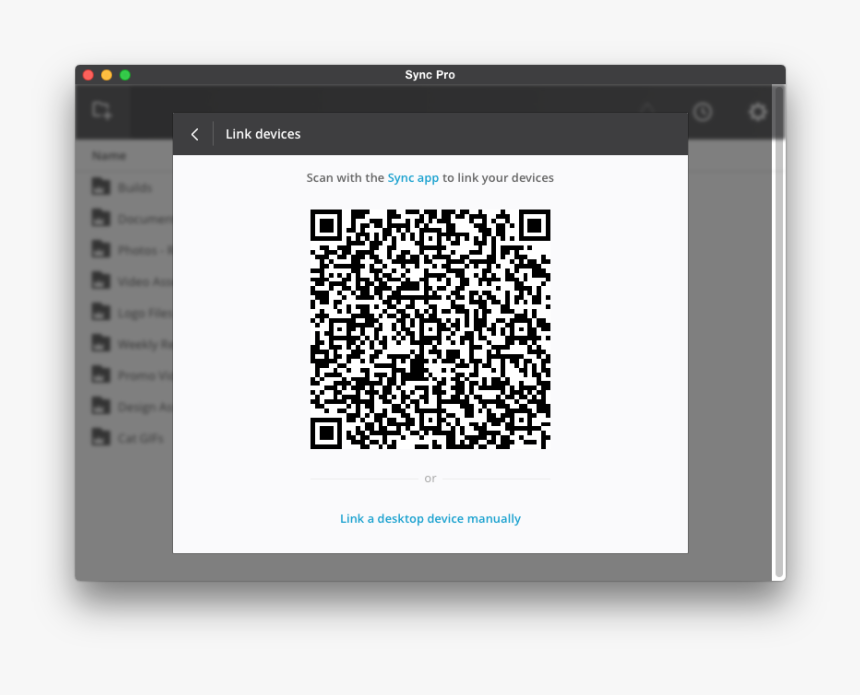Screen dimensions: 860x695
Task: Select the Video folder icon
Action: click(101, 280)
